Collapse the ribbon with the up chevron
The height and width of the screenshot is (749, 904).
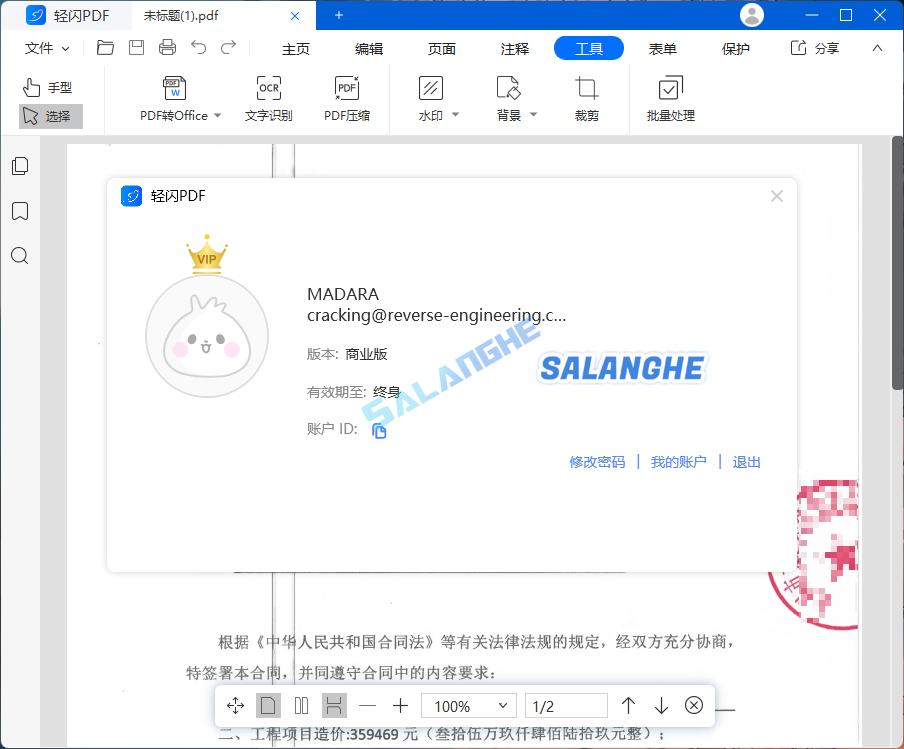click(877, 48)
